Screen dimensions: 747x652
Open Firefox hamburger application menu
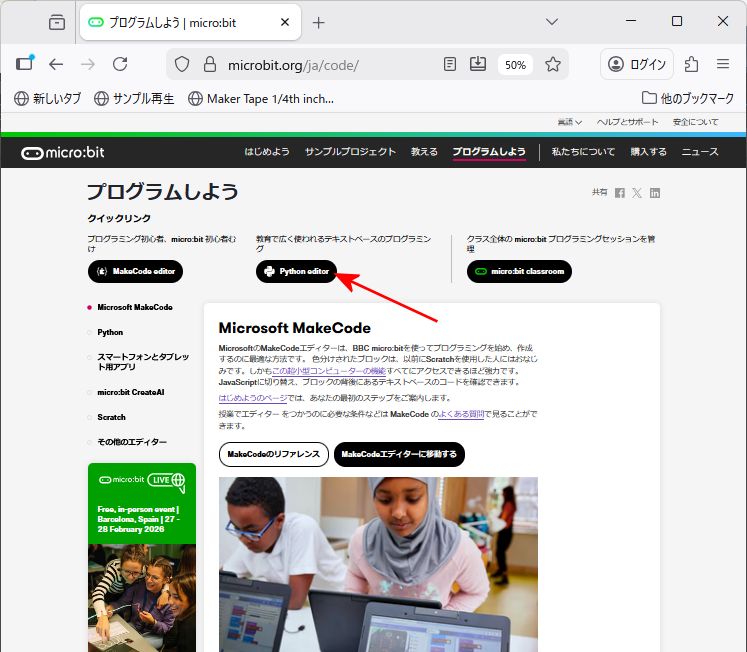point(723,64)
